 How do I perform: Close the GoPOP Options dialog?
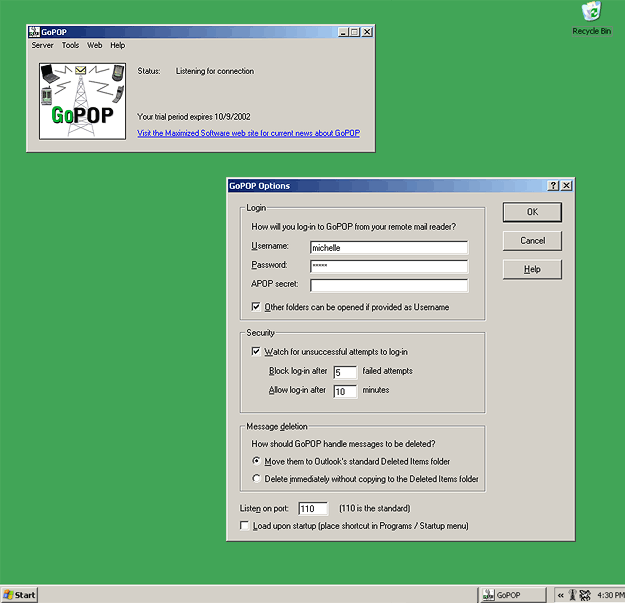click(566, 185)
